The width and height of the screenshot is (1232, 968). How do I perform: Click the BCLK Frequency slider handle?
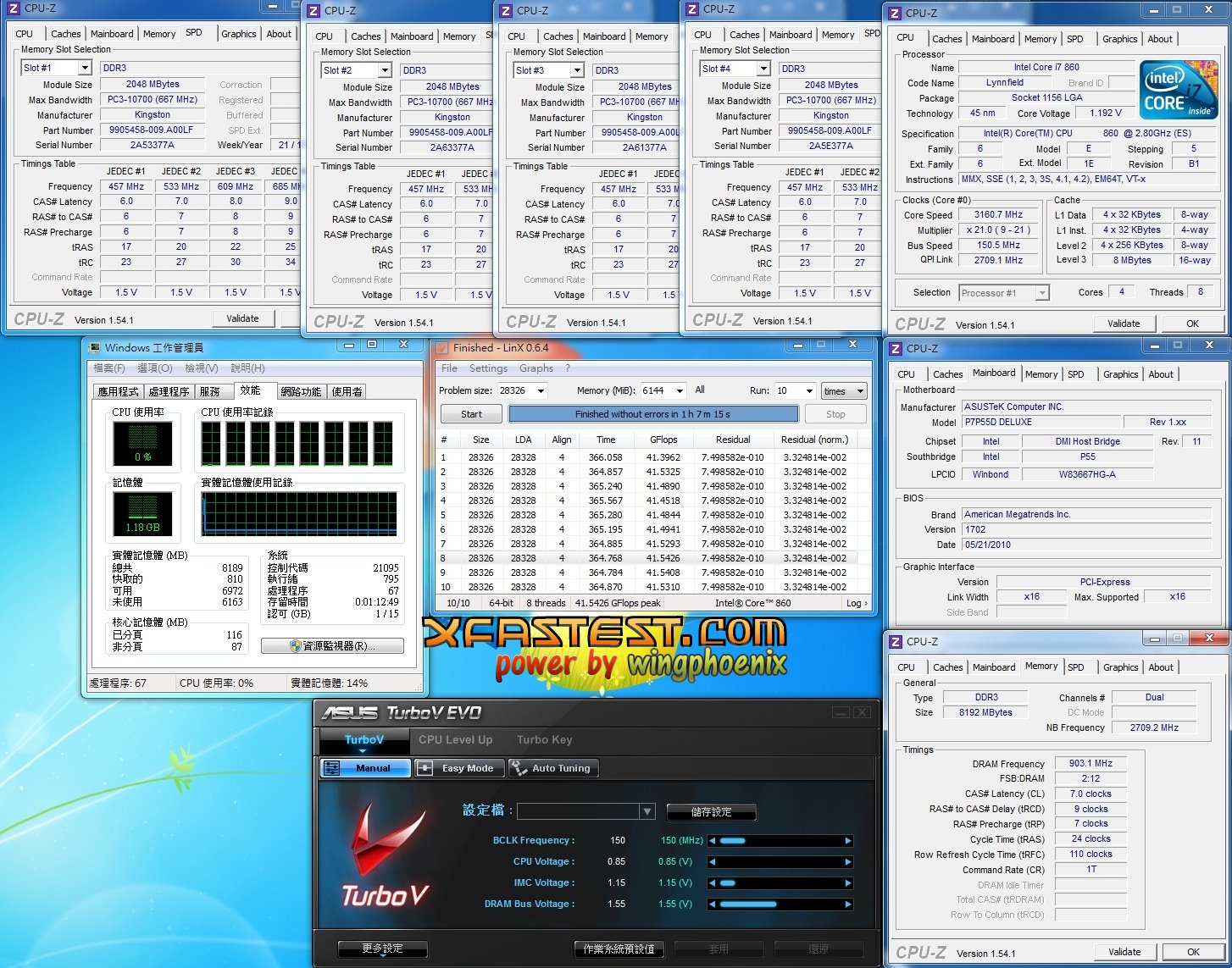tap(732, 841)
